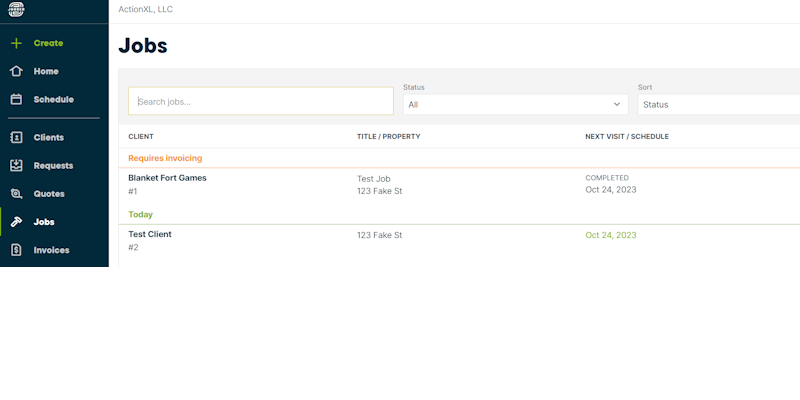Open the Invoices label in sidebar
Viewport: 800px width, 400px height.
51,250
